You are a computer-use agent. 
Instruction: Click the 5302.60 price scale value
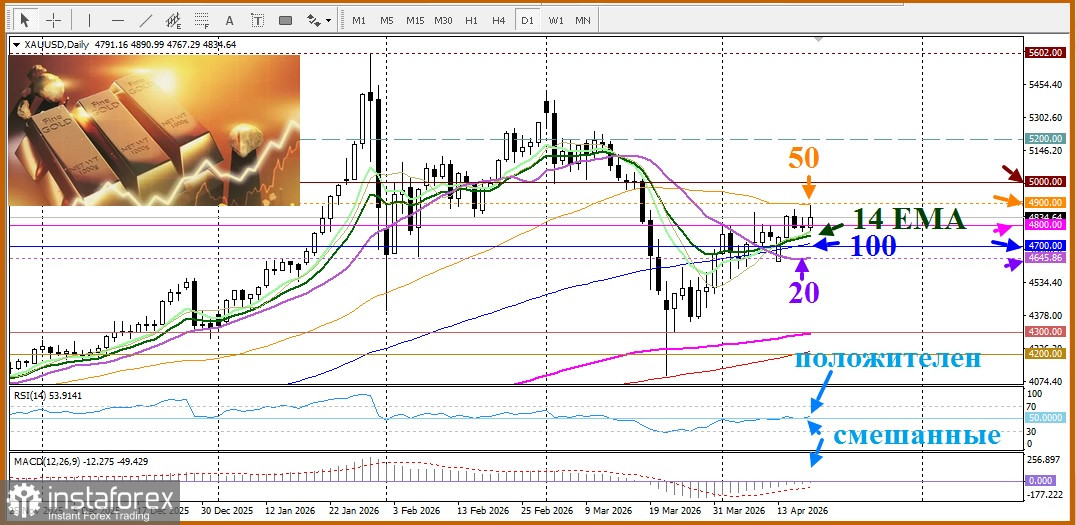[x=1044, y=117]
